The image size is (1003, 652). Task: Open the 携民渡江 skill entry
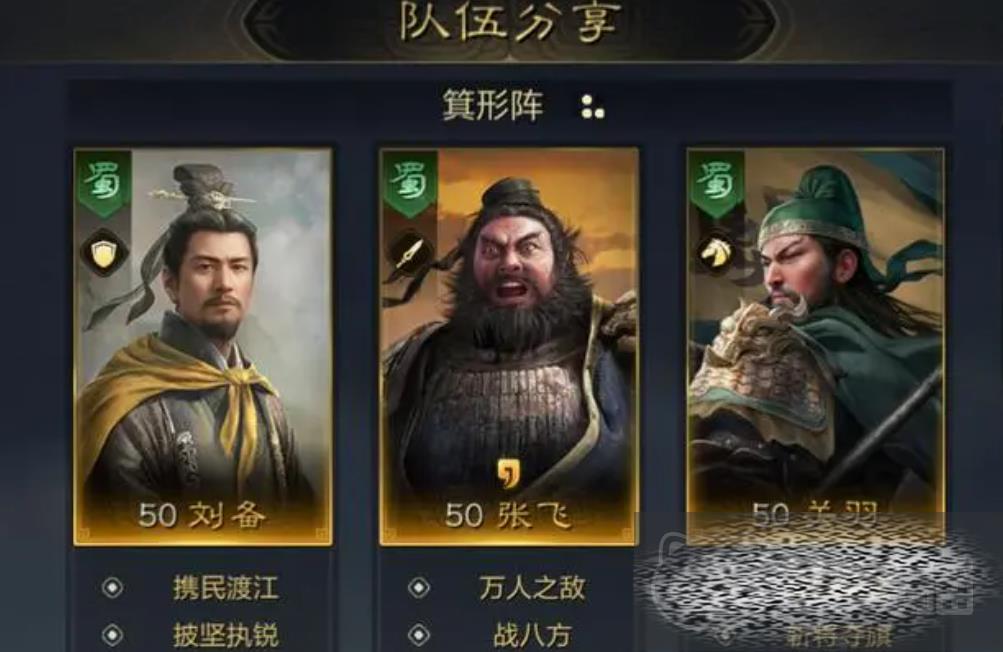[226, 587]
